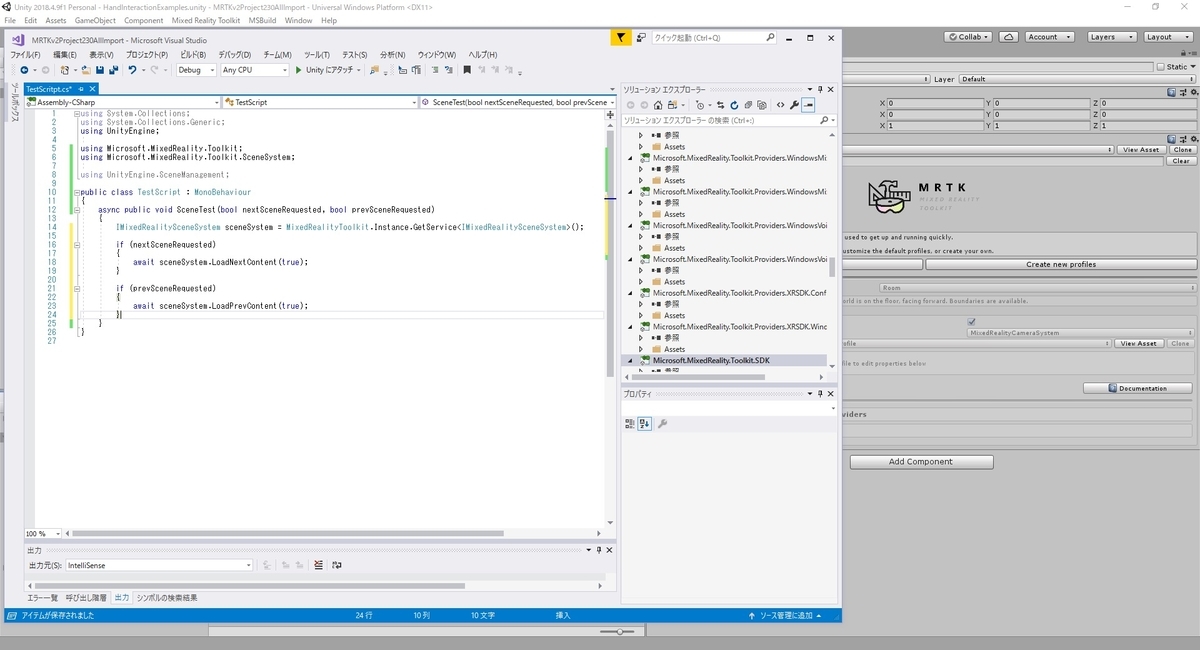Click the Quick Launch search field
The image size is (1200, 650).
(x=714, y=38)
